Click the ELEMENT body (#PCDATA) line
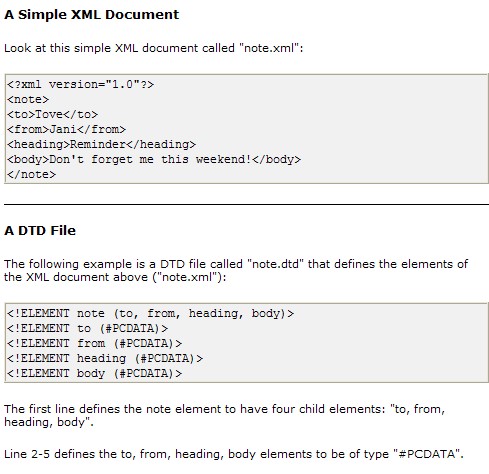This screenshot has width=489, height=474. pyautogui.click(x=94, y=373)
